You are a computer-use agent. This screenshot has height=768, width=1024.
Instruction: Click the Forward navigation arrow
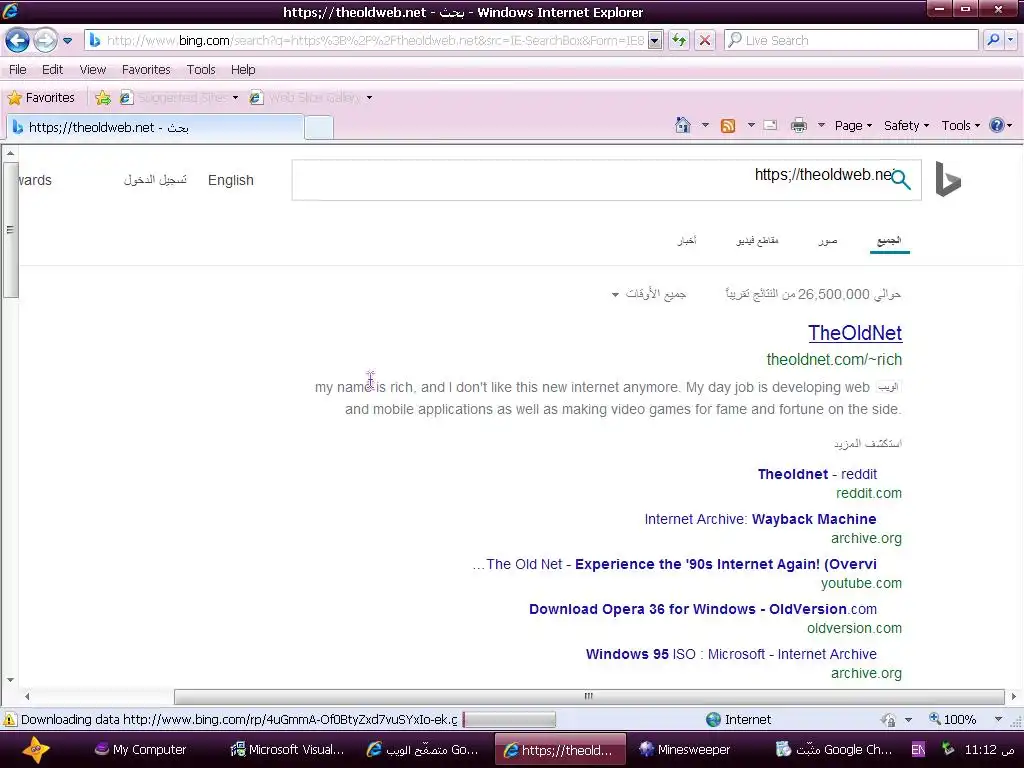tap(45, 40)
